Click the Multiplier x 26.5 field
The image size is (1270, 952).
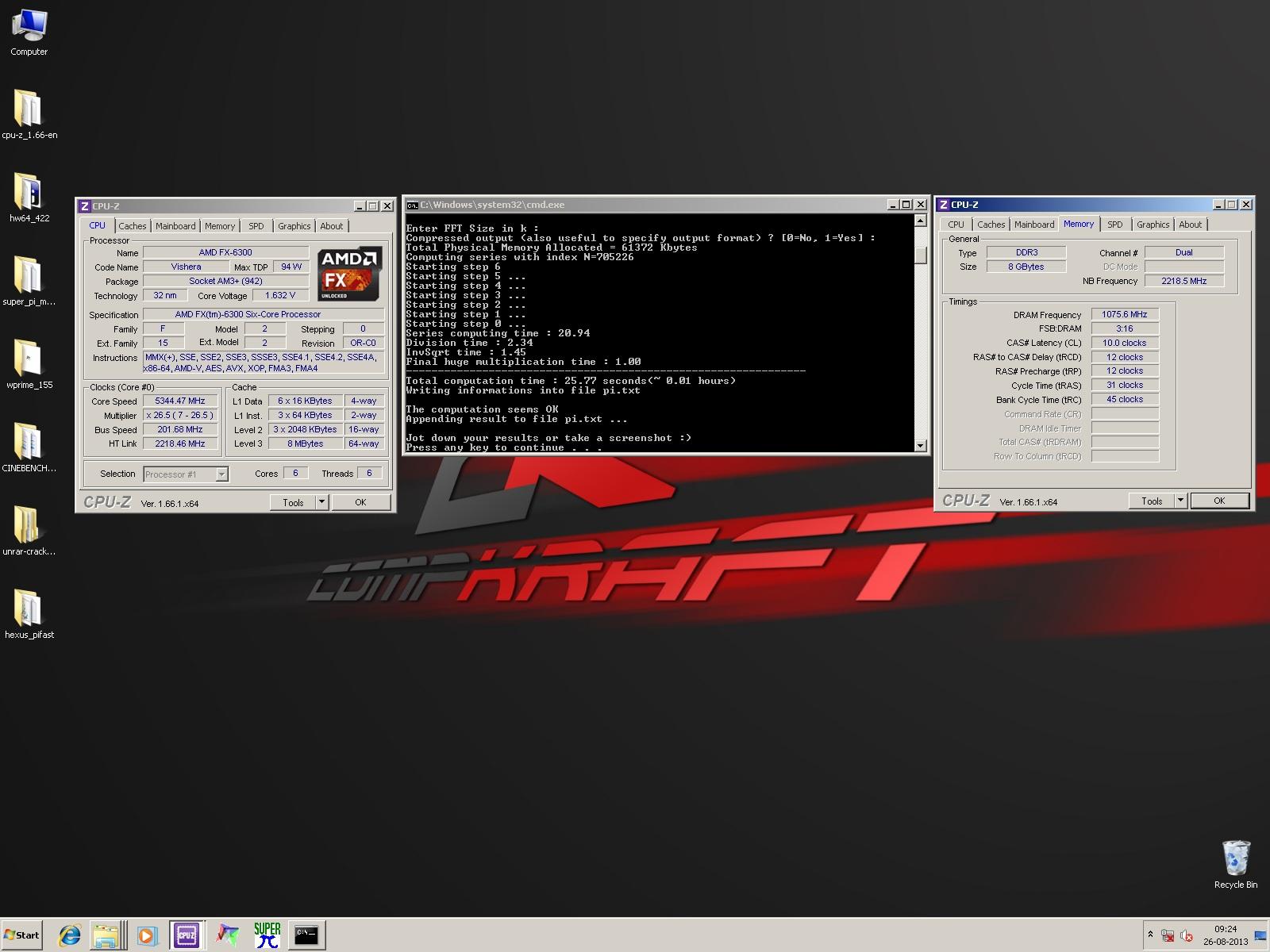coord(180,415)
